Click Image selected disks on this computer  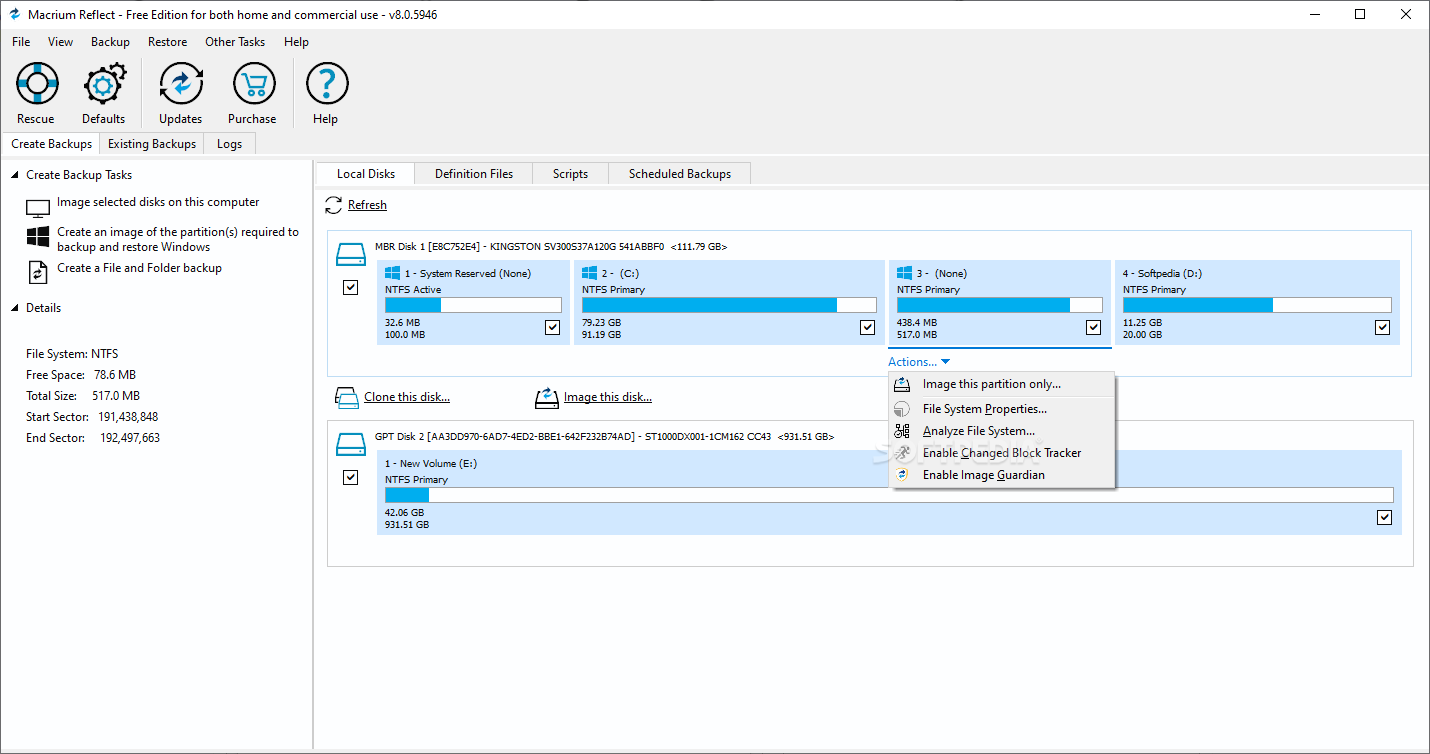(x=158, y=202)
